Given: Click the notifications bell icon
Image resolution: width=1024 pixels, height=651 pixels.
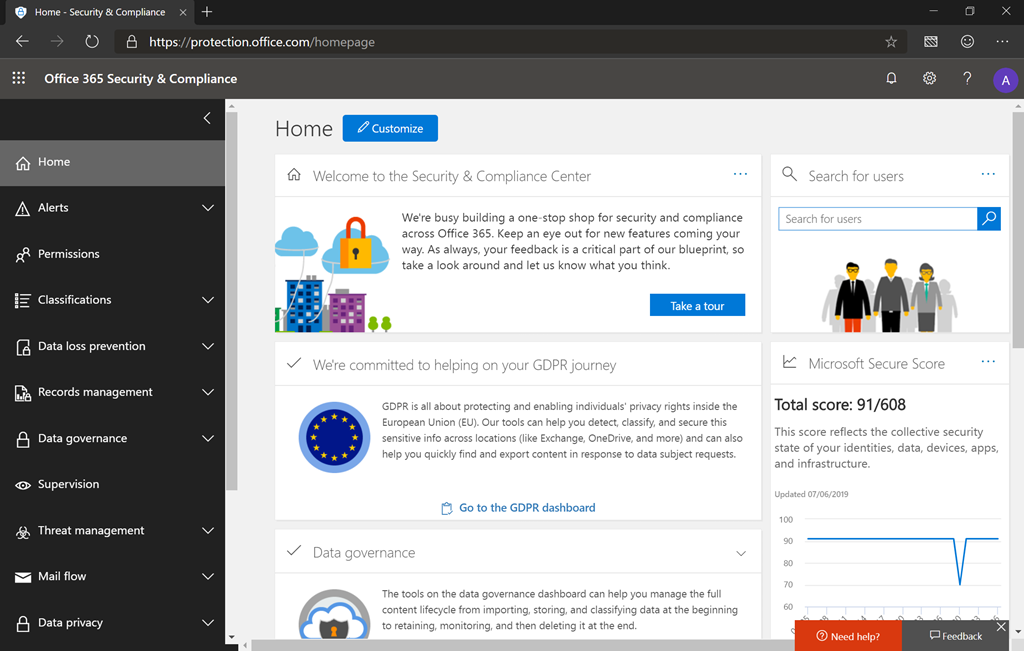Looking at the screenshot, I should (891, 78).
